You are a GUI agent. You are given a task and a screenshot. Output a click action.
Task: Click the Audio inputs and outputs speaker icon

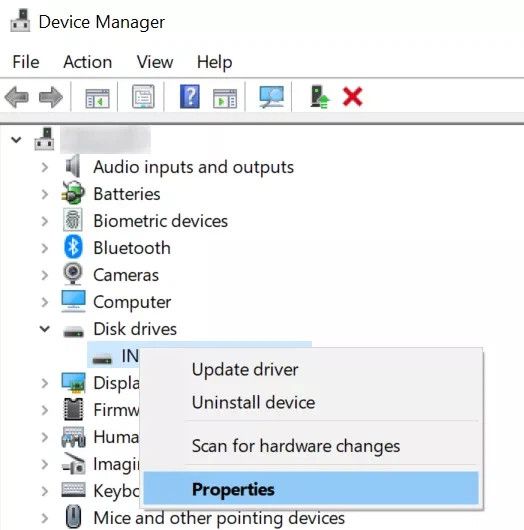point(73,166)
